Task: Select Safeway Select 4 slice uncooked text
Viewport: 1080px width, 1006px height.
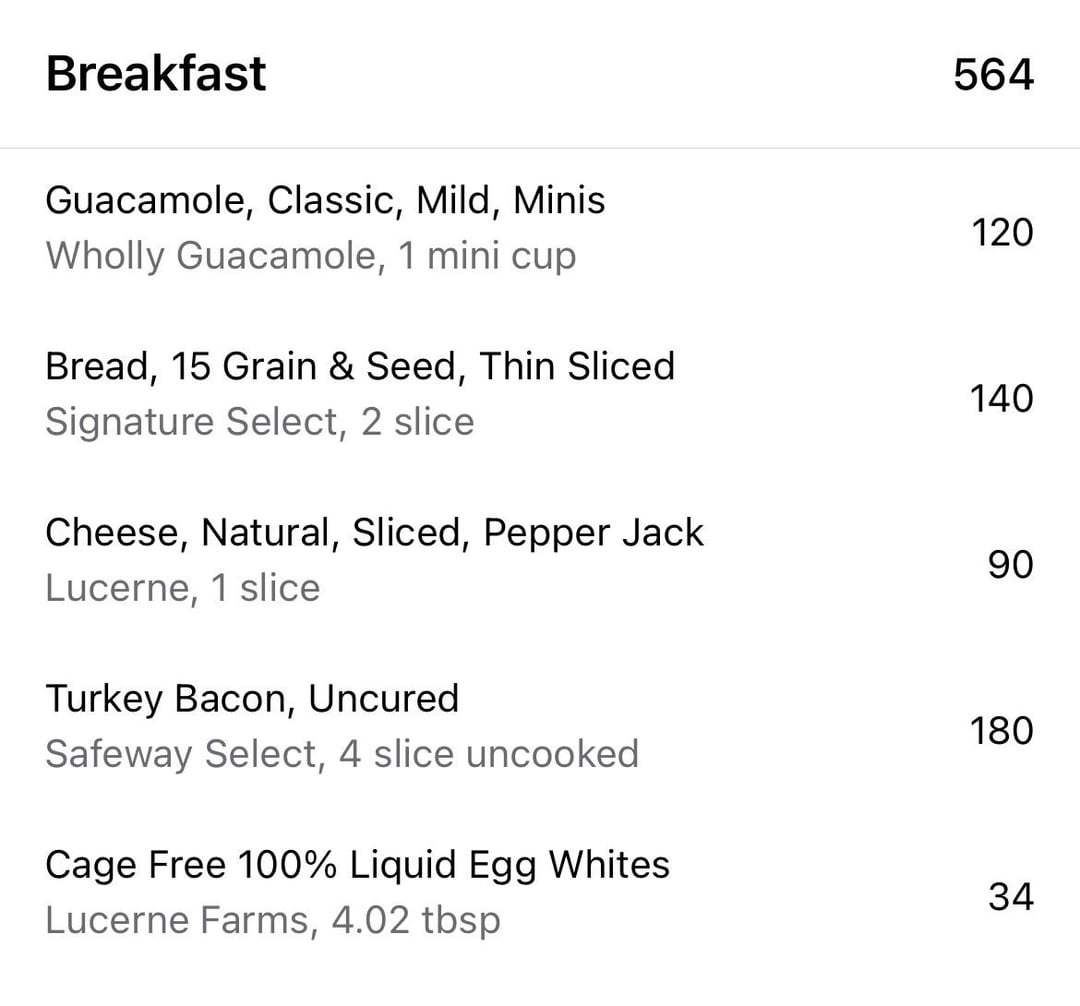Action: point(342,754)
